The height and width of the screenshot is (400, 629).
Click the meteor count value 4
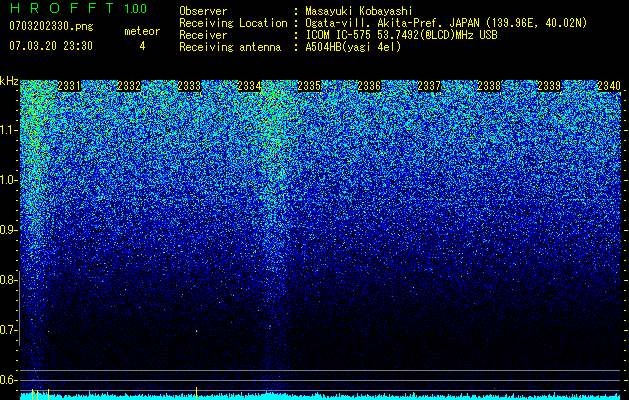[x=142, y=46]
